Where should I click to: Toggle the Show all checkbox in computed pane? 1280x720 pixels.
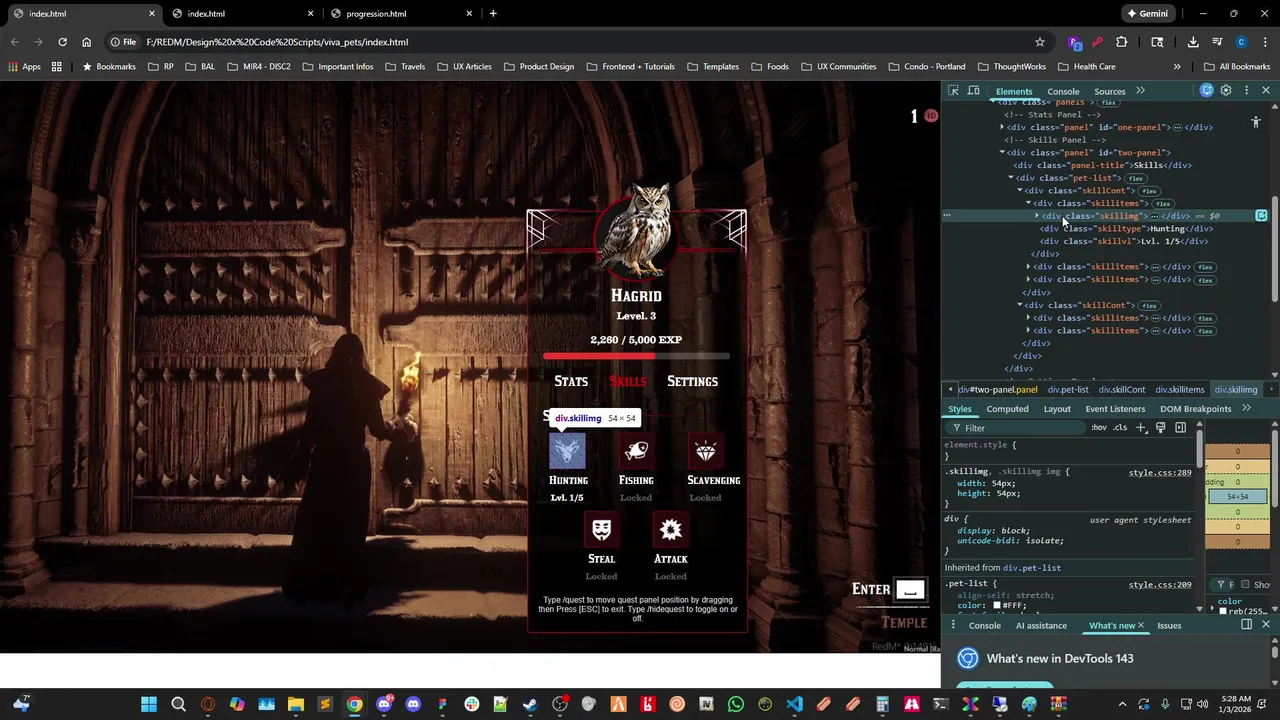pyautogui.click(x=1246, y=585)
